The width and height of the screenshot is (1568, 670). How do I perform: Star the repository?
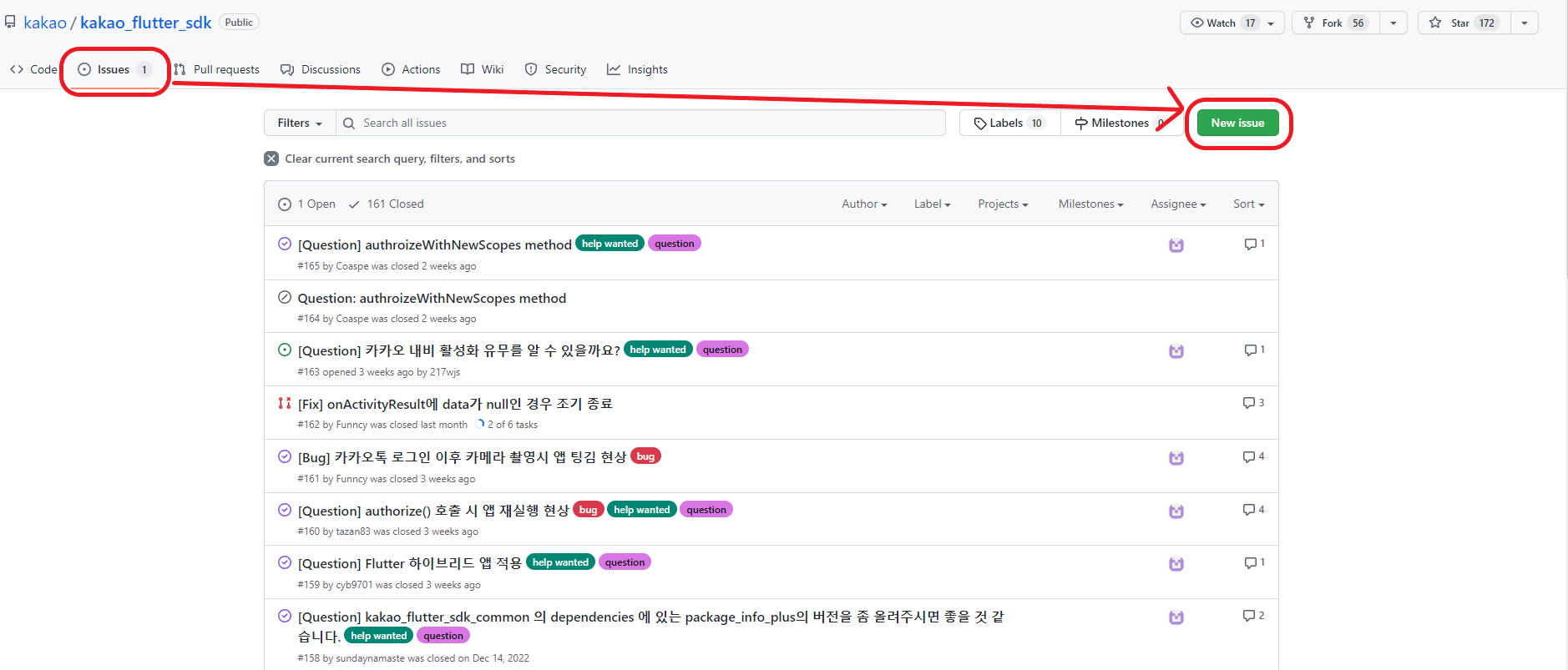coord(1464,23)
